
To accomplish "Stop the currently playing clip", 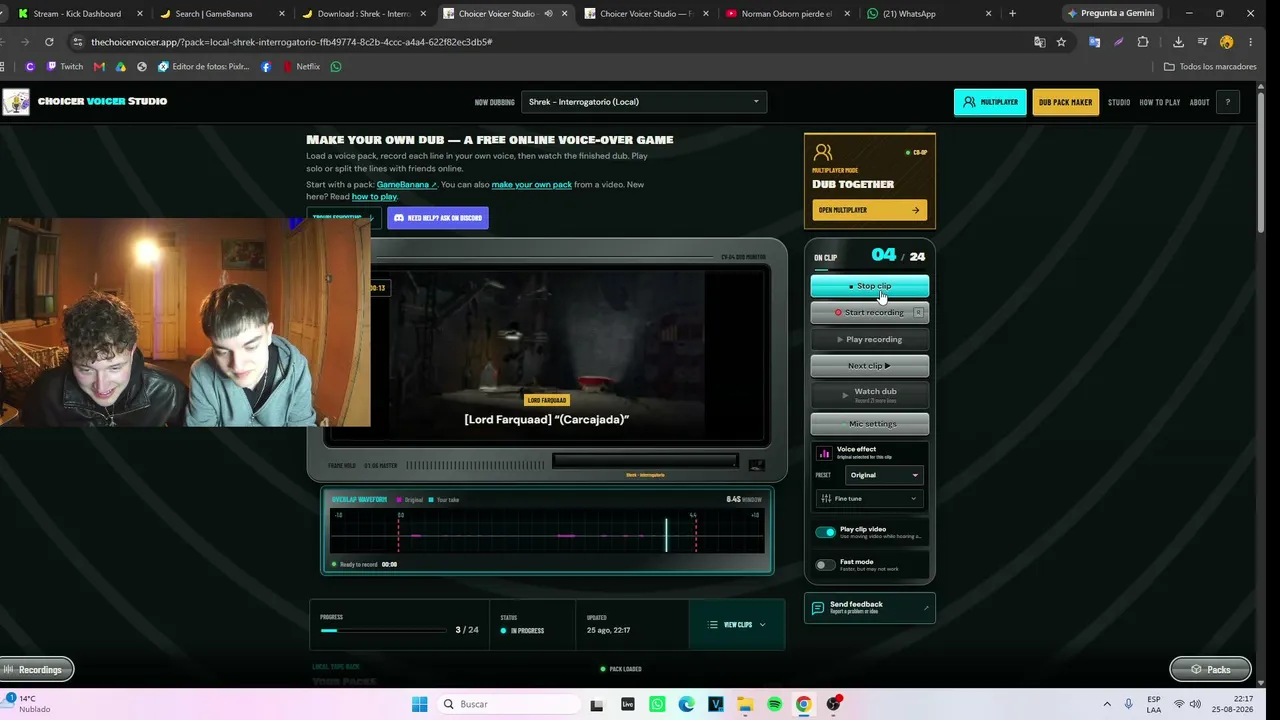I will coord(869,286).
